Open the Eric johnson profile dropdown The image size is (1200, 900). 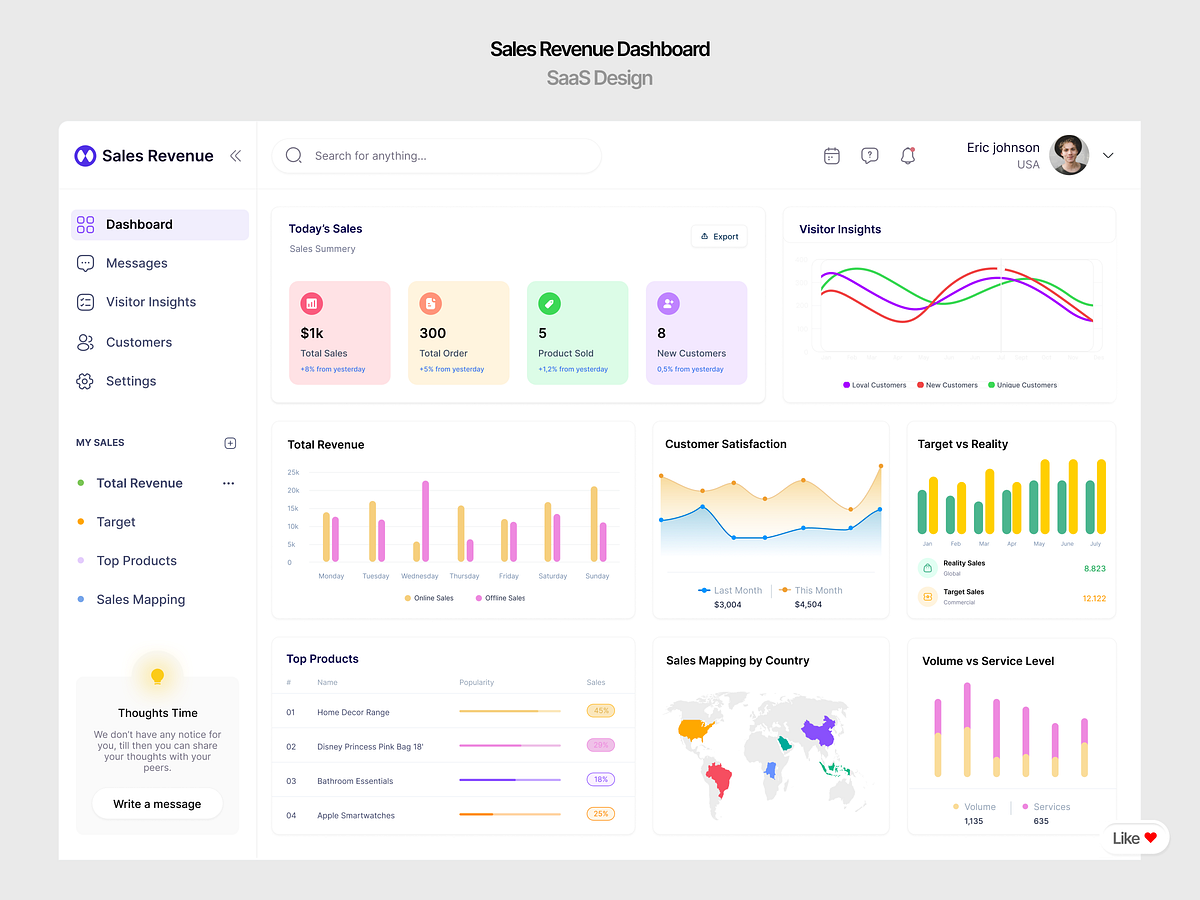click(1107, 155)
